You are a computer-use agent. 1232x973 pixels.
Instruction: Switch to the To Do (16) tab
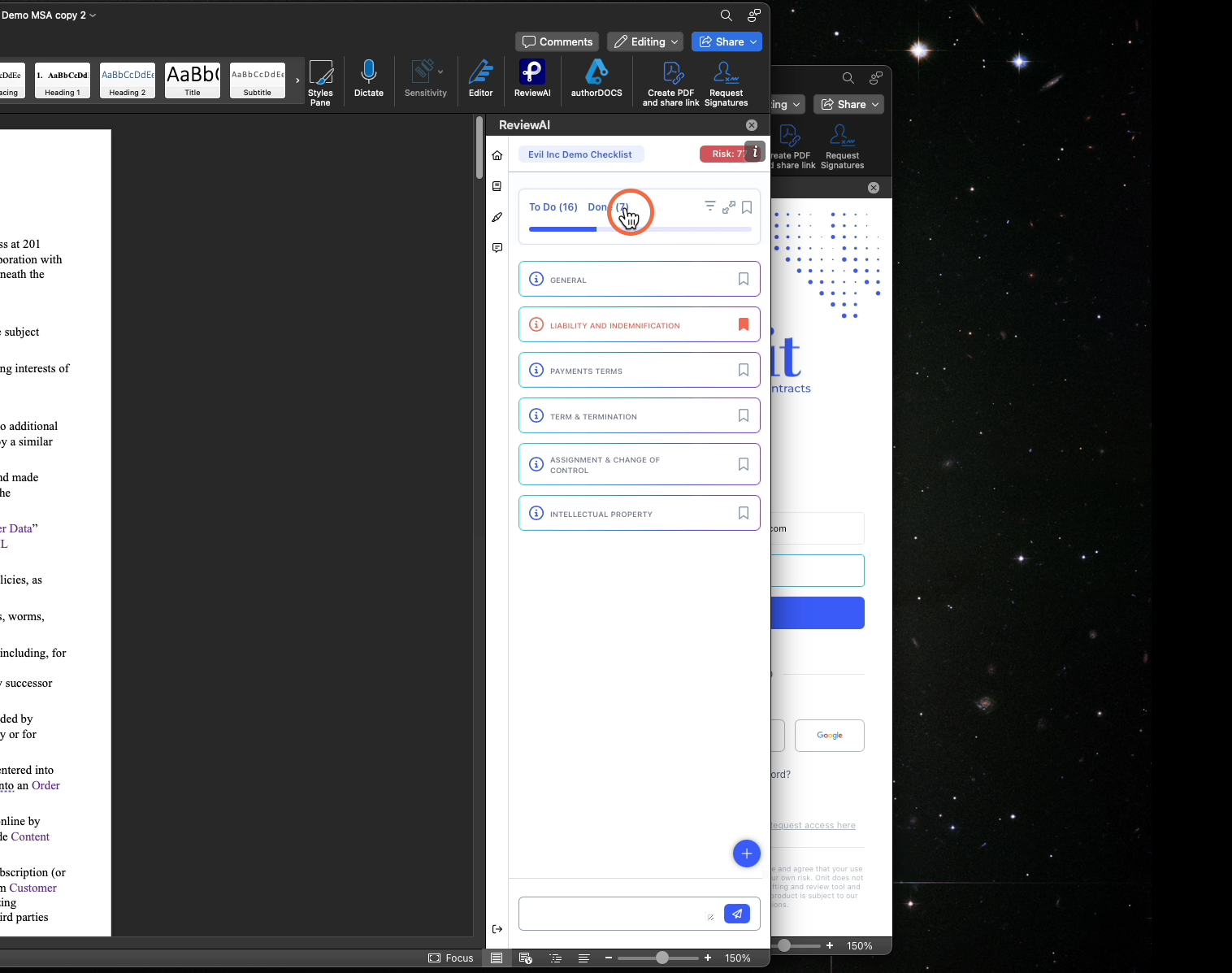553,207
